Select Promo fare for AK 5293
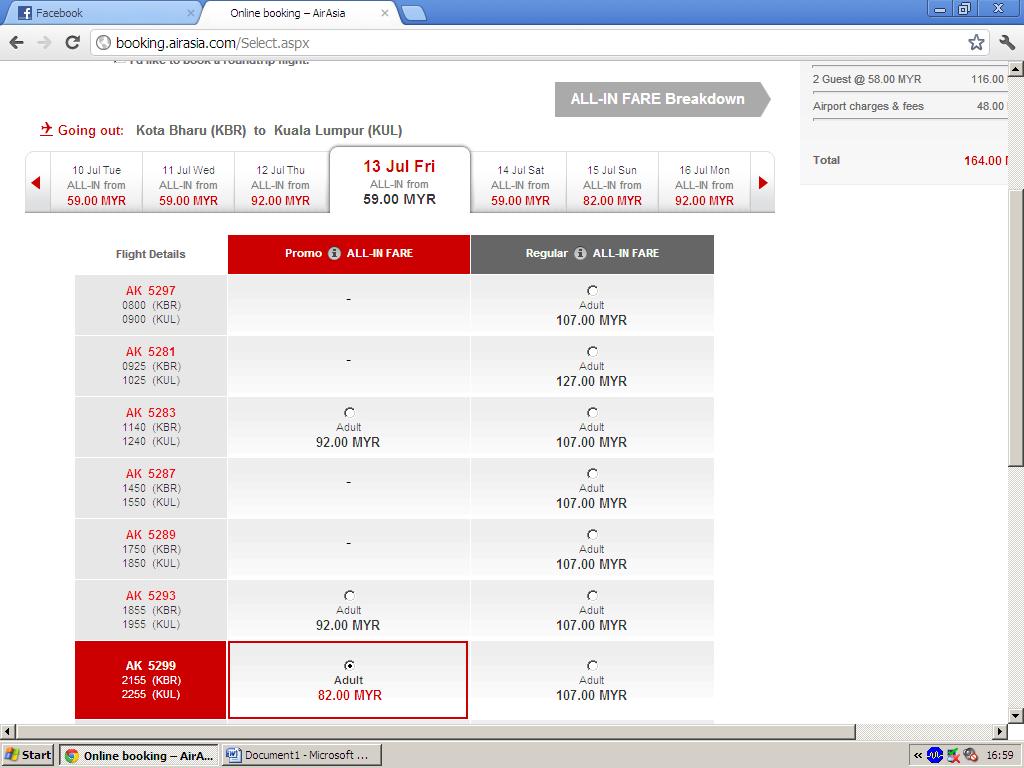The width and height of the screenshot is (1024, 768). pyautogui.click(x=349, y=596)
